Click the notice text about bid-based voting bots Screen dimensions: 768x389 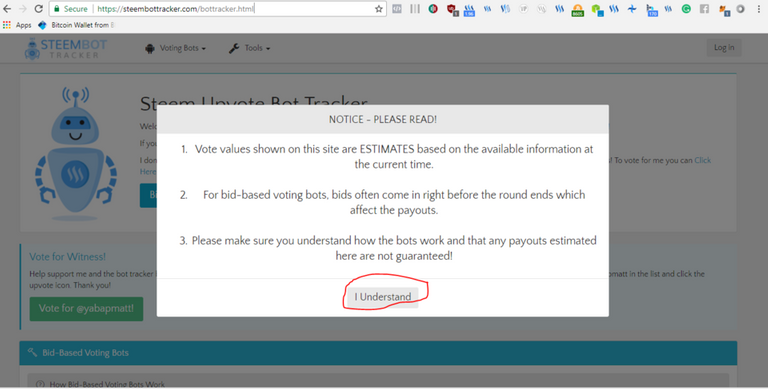click(x=394, y=202)
